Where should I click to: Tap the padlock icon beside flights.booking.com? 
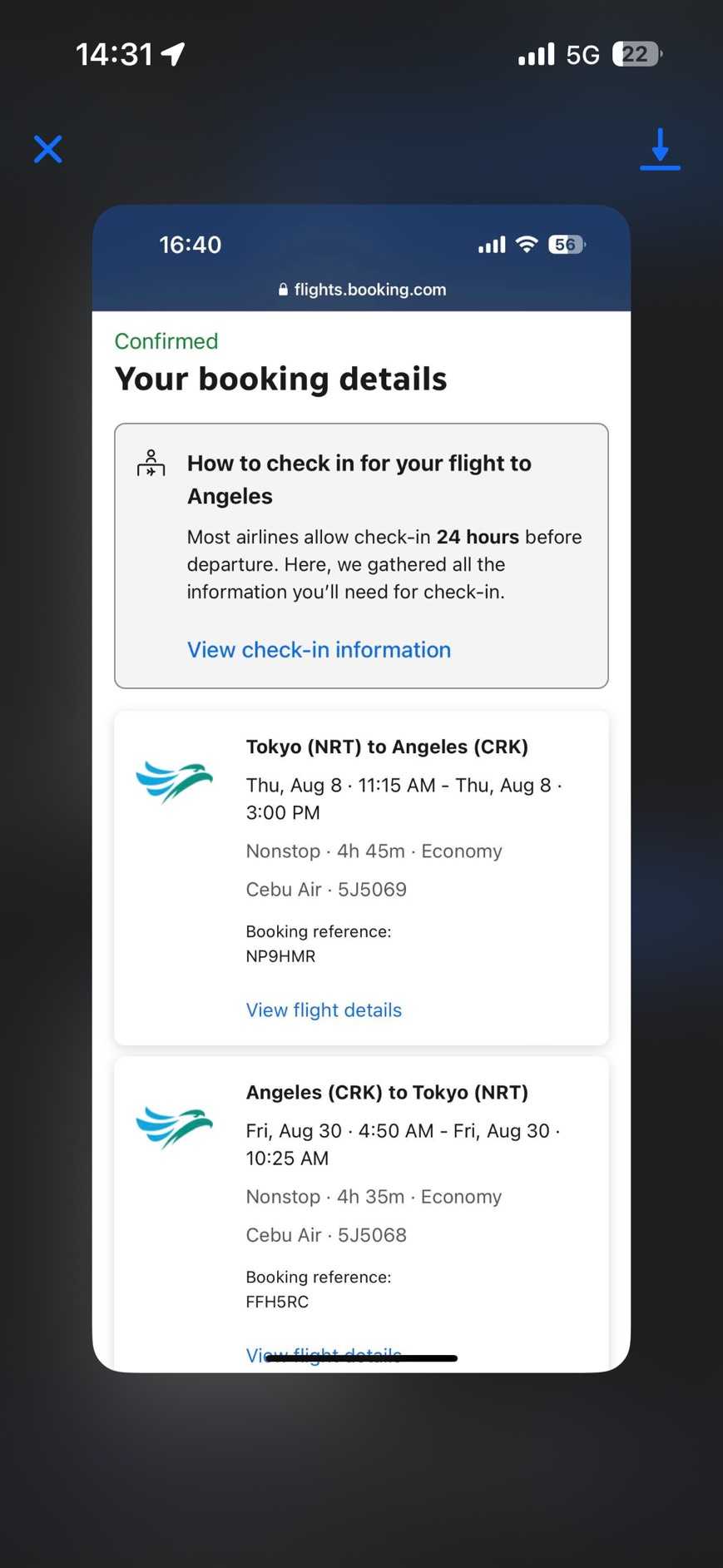click(283, 290)
